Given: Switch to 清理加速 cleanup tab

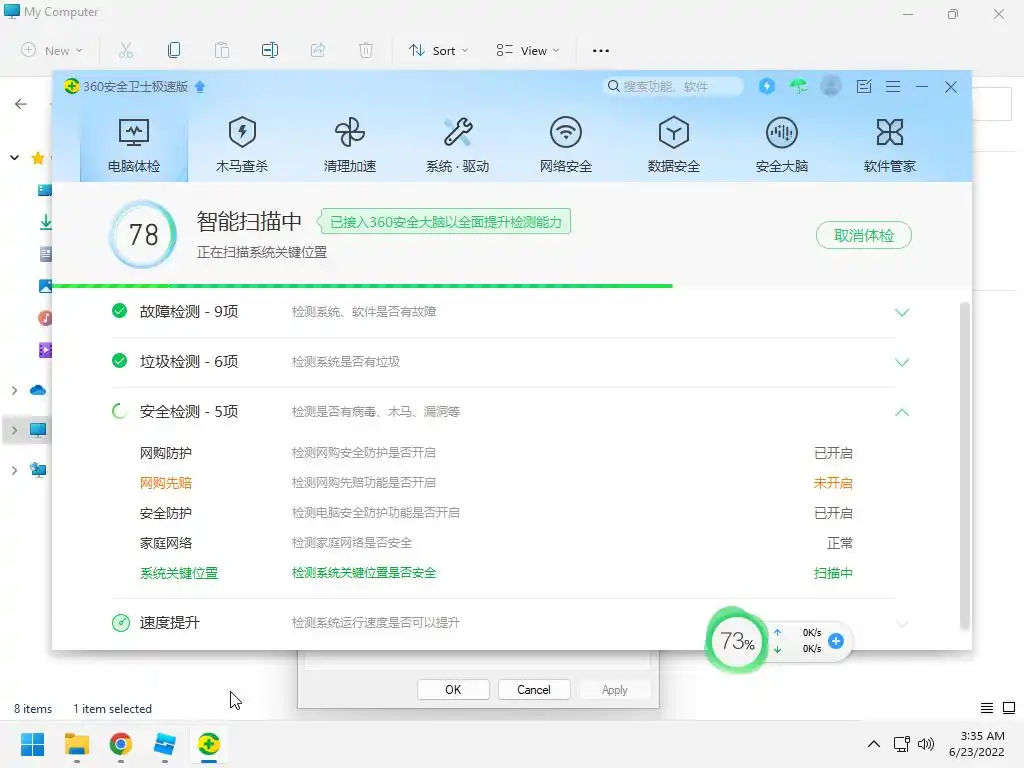Looking at the screenshot, I should [x=349, y=146].
